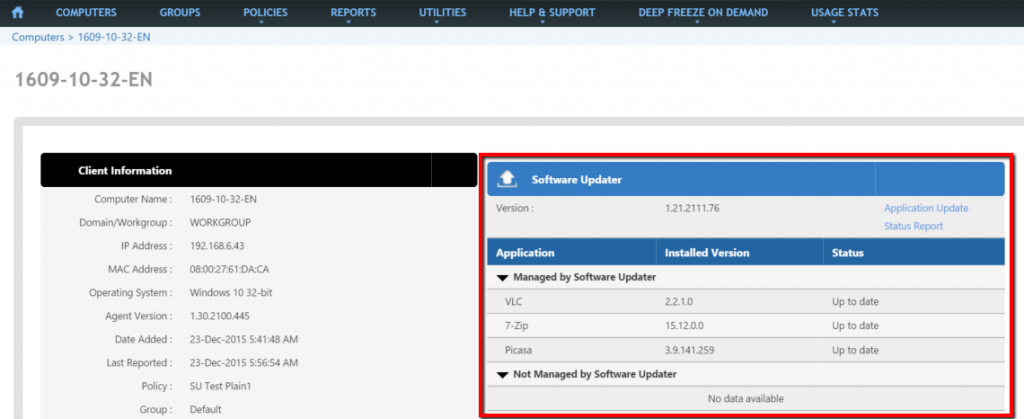
Task: Click the Computers breadcrumb link
Action: point(39,37)
